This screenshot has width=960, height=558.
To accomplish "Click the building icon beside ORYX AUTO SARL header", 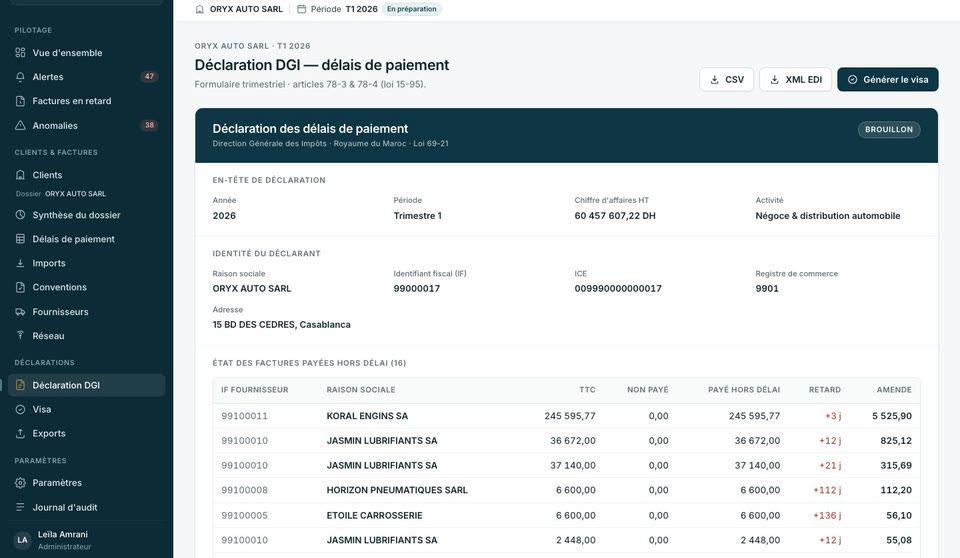I will [200, 9].
